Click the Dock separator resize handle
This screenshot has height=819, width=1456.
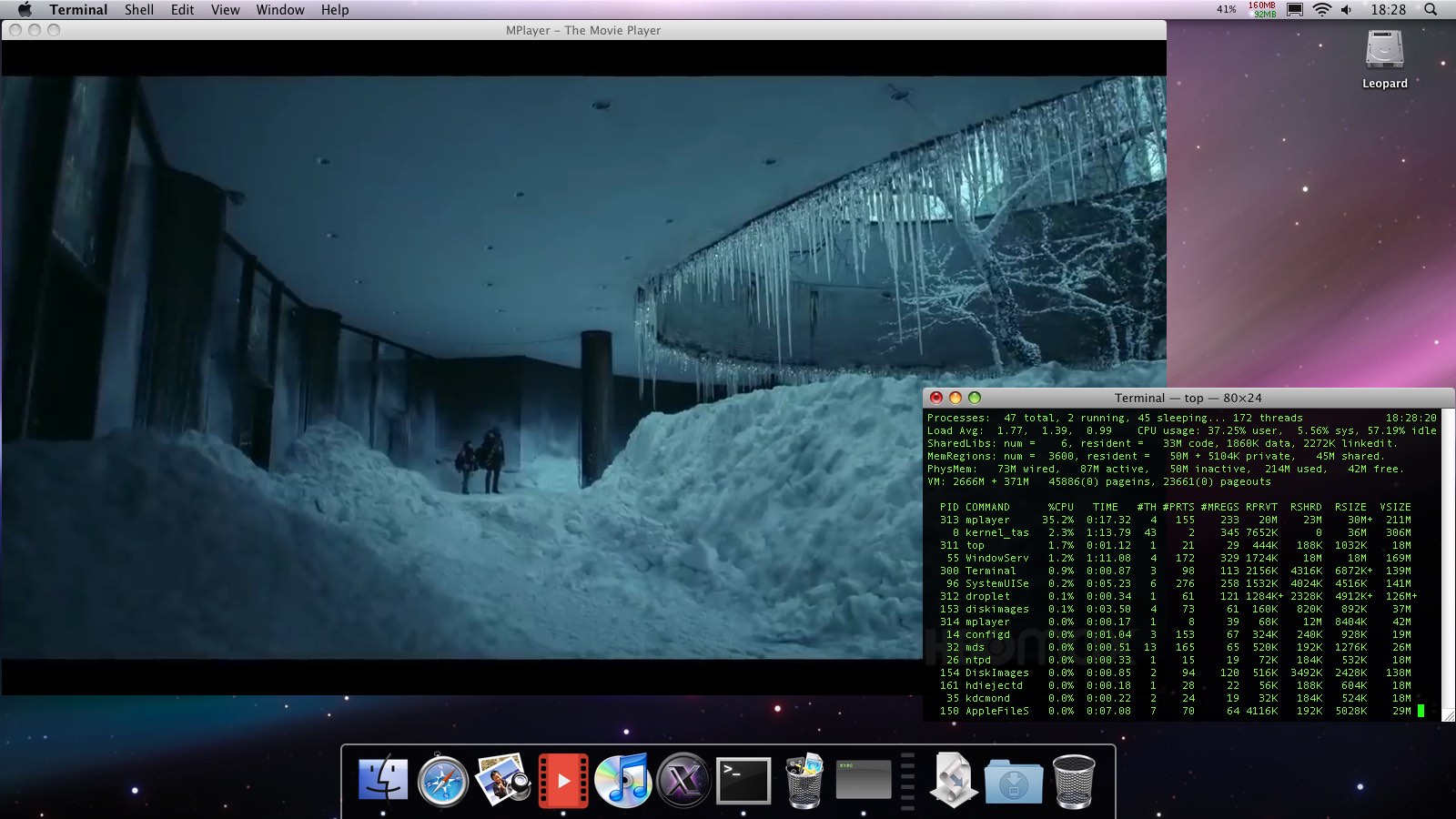(907, 781)
